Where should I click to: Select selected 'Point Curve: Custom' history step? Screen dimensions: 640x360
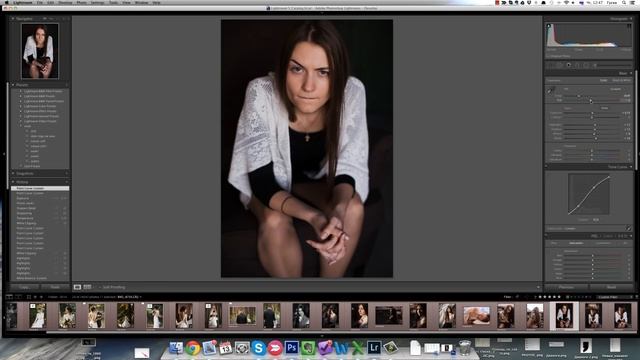pyautogui.click(x=40, y=188)
